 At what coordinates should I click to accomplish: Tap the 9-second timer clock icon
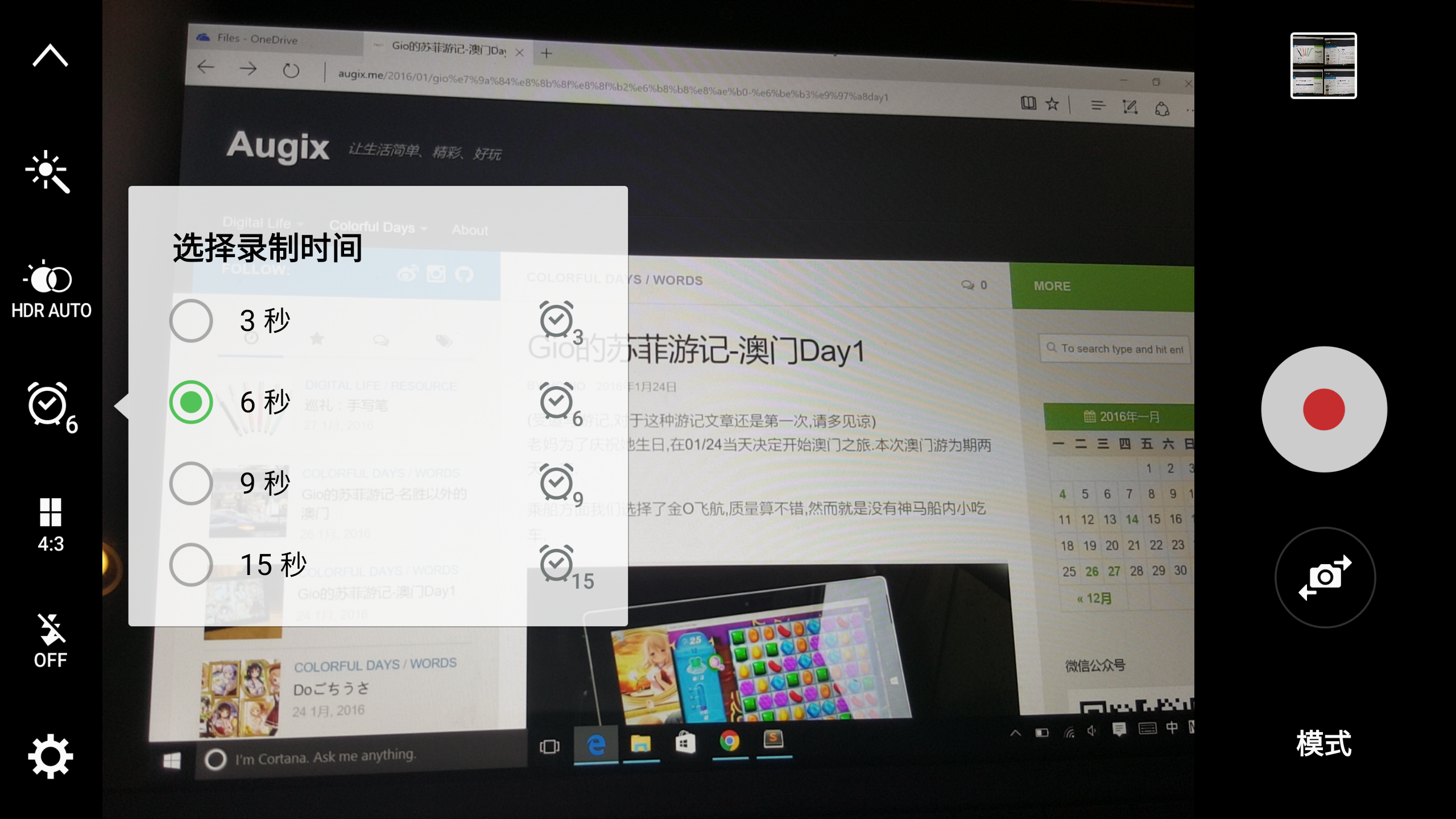561,485
